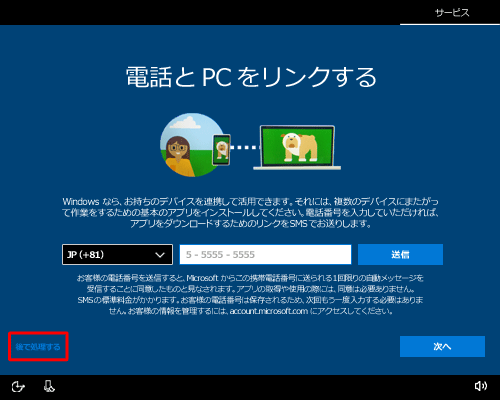The height and width of the screenshot is (400, 500).
Task: Click the 電話と PC をリンクする heading
Action: [251, 77]
